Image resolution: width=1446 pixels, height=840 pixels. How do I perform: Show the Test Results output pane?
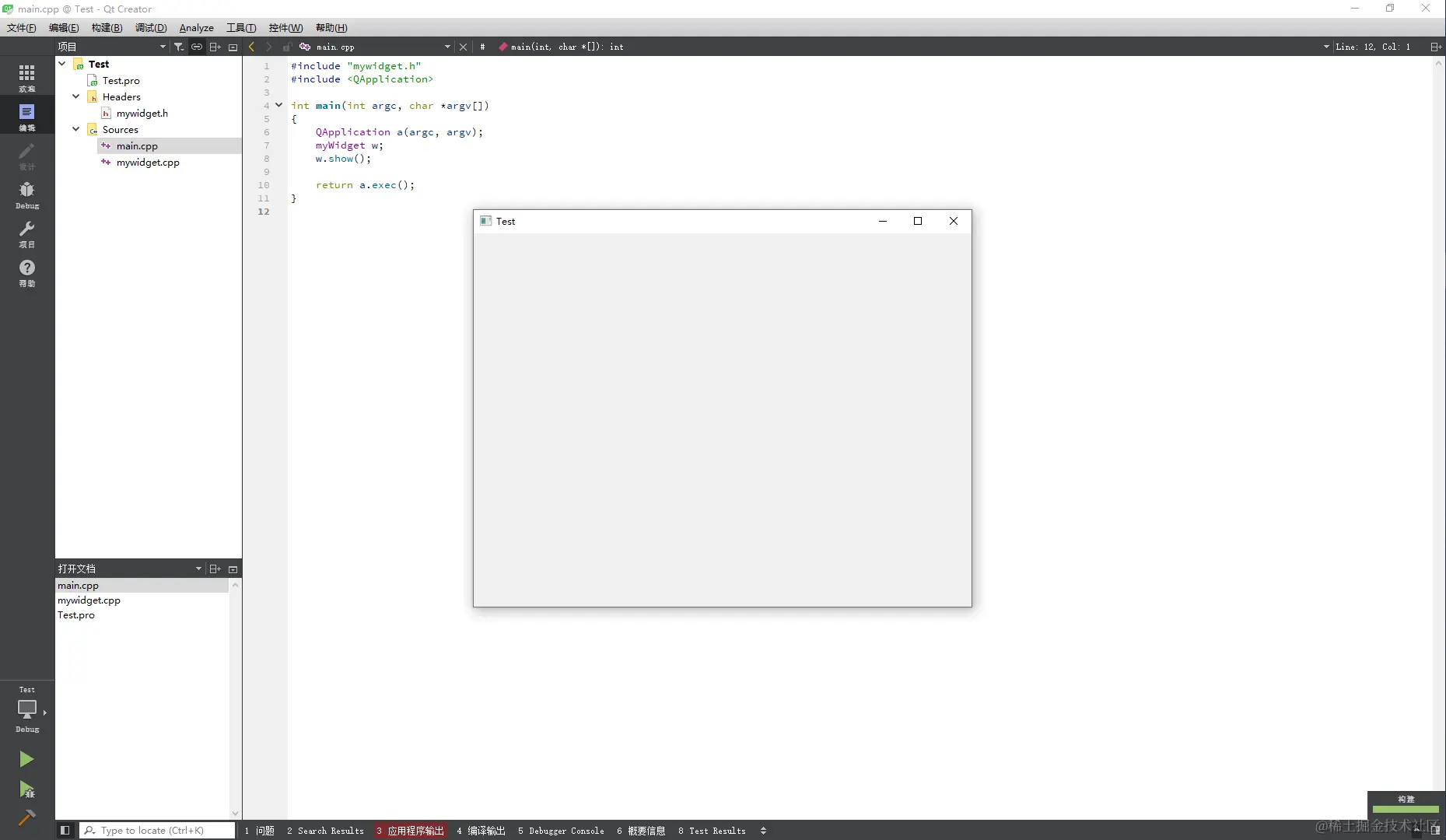tap(712, 831)
